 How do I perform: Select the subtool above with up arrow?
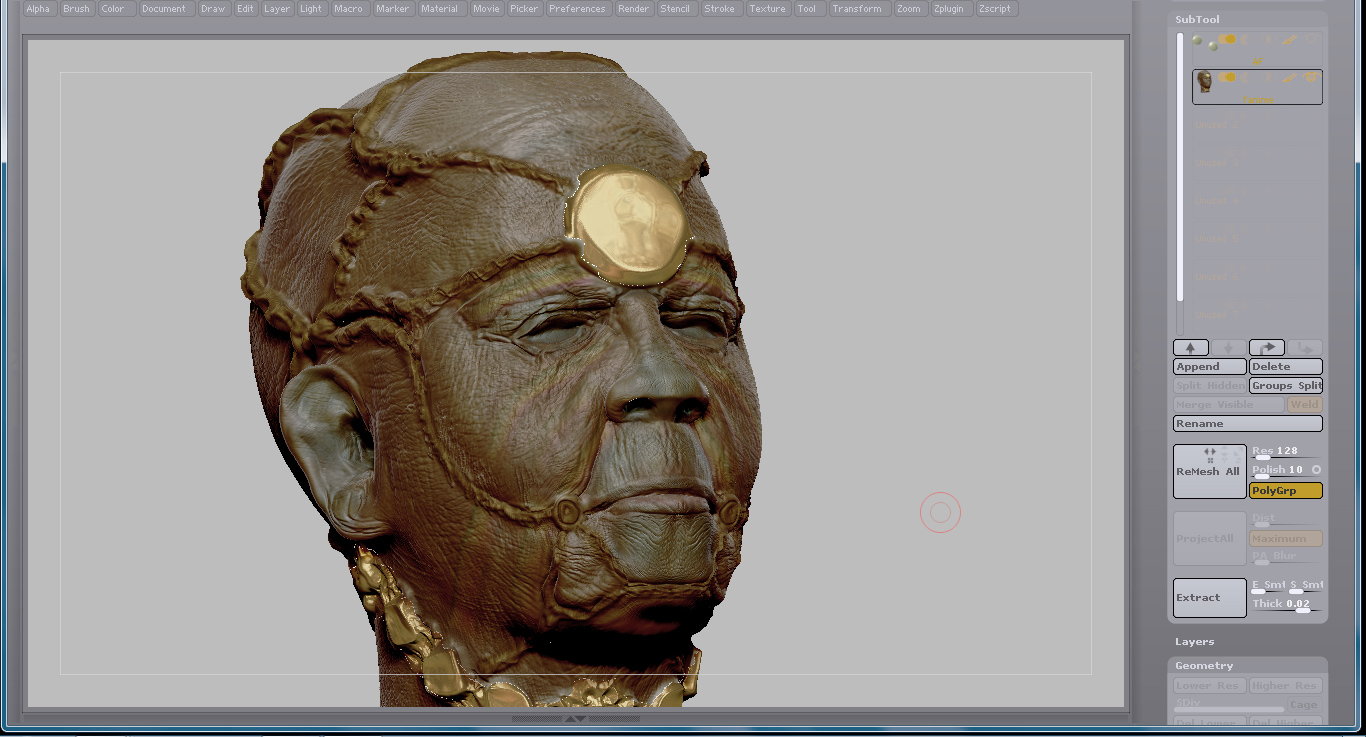1191,348
